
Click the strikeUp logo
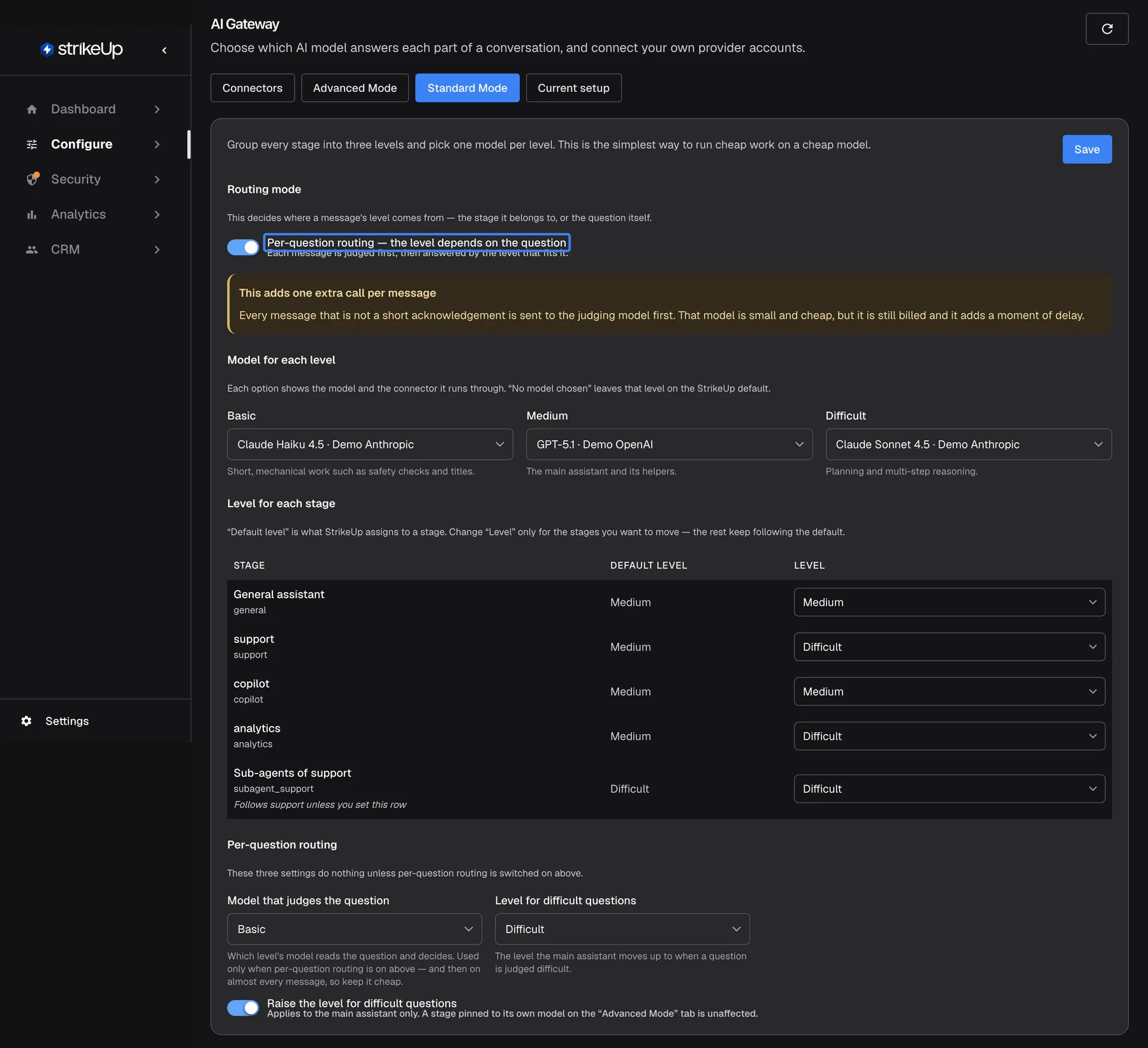tap(82, 49)
